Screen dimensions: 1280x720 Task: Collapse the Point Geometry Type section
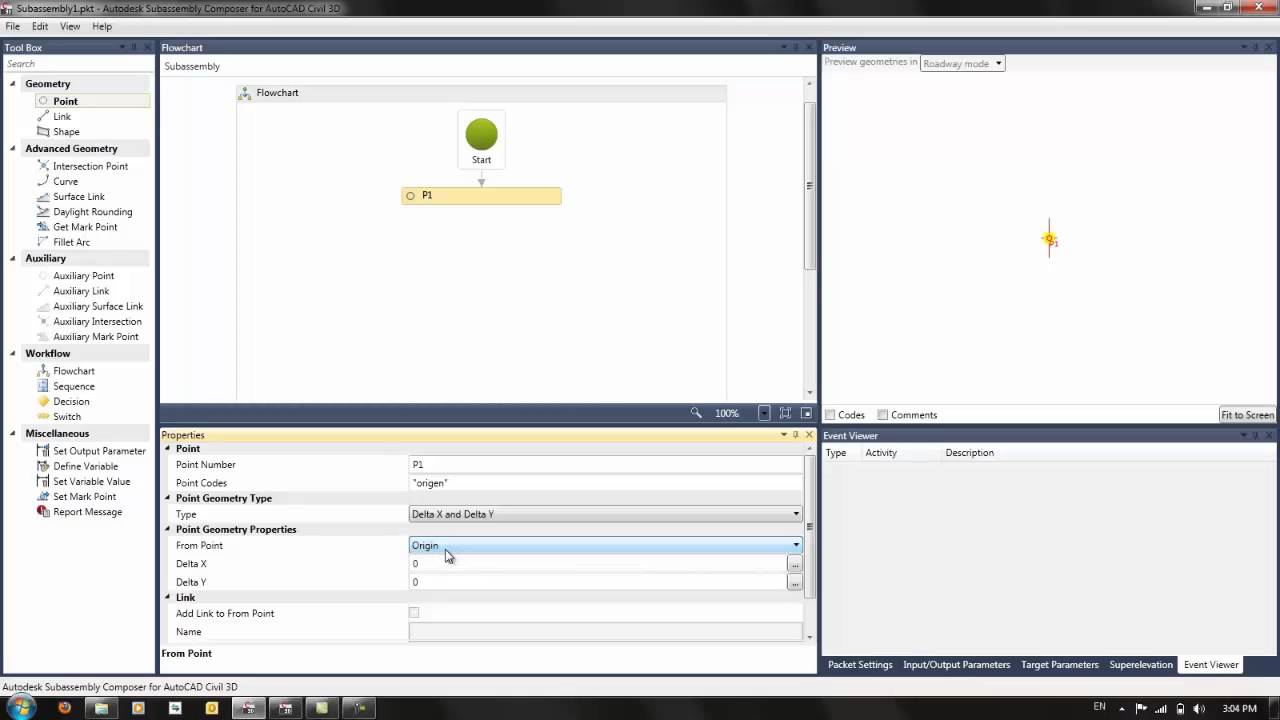168,498
